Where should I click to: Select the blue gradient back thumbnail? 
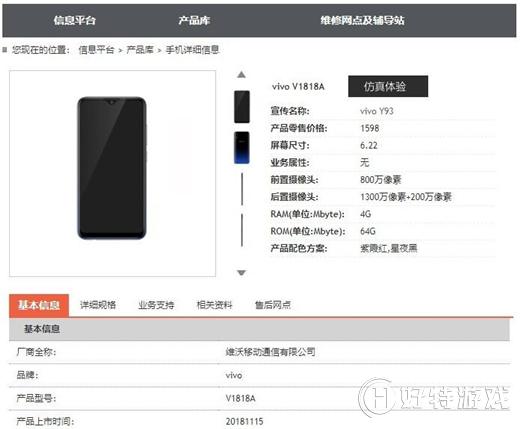coord(242,148)
